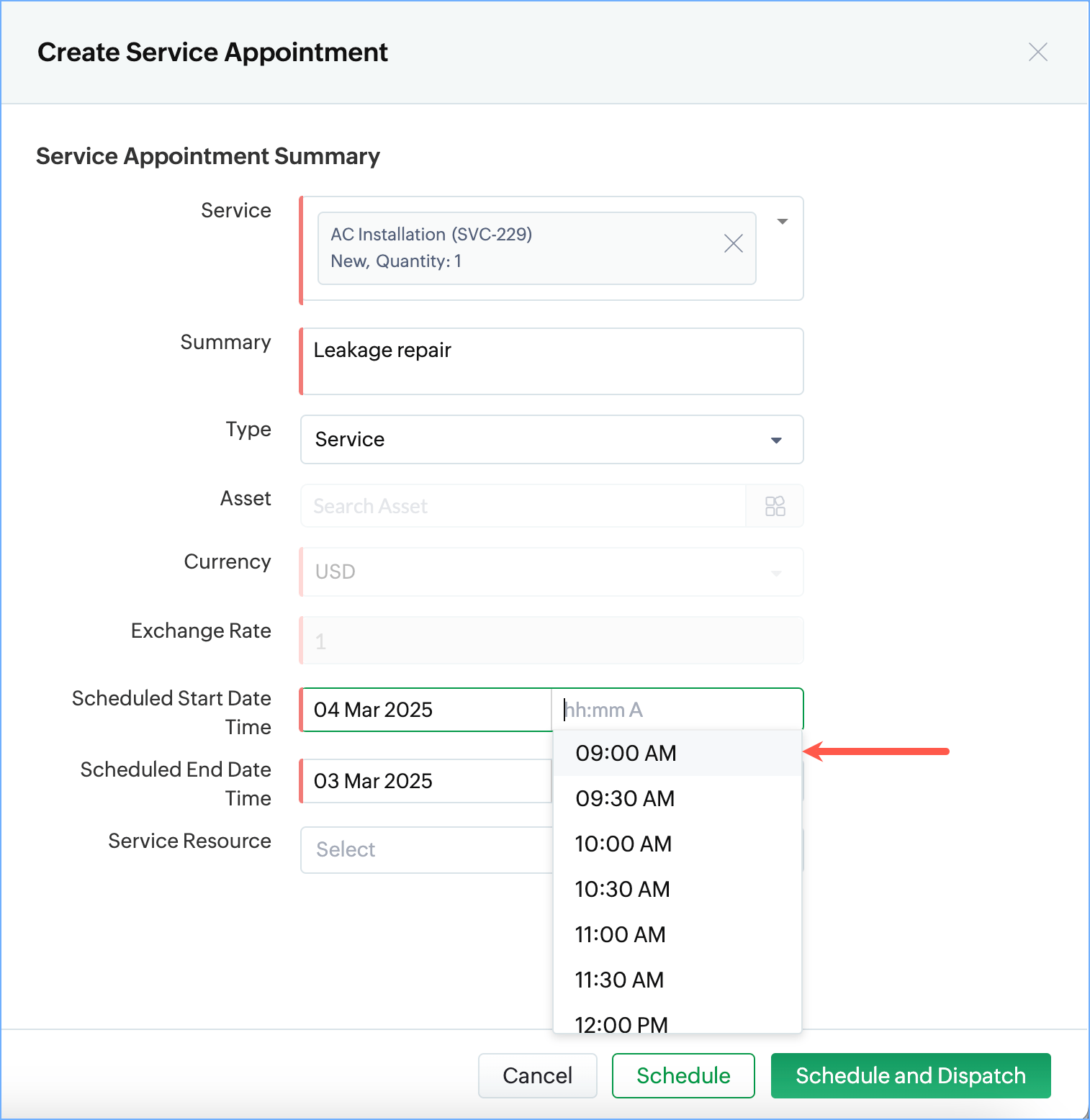Screen dimensions: 1090x1120
Task: Choose the 09:30 AM time option
Action: pos(677,798)
